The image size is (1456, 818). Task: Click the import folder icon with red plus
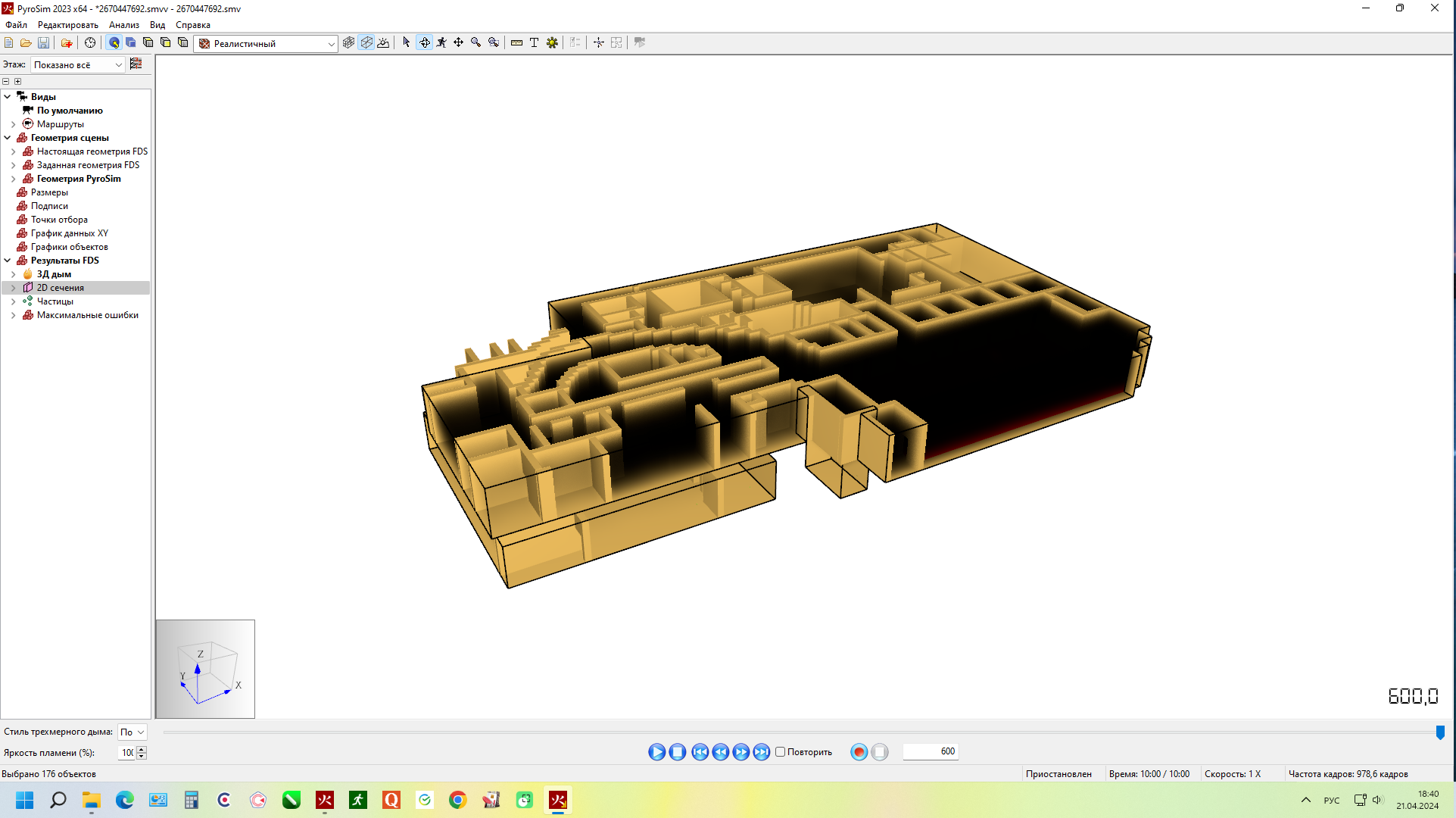67,43
